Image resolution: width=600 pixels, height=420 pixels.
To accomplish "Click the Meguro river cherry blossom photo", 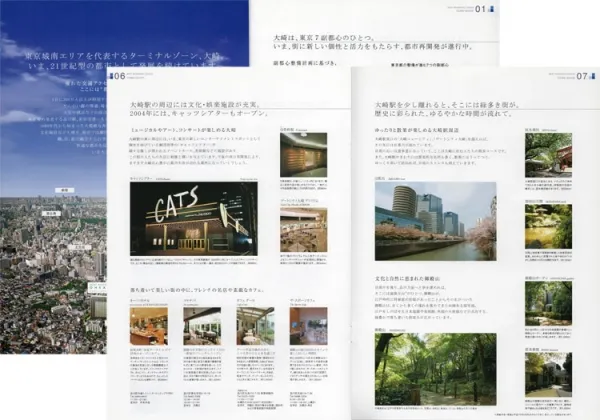I will coord(435,221).
